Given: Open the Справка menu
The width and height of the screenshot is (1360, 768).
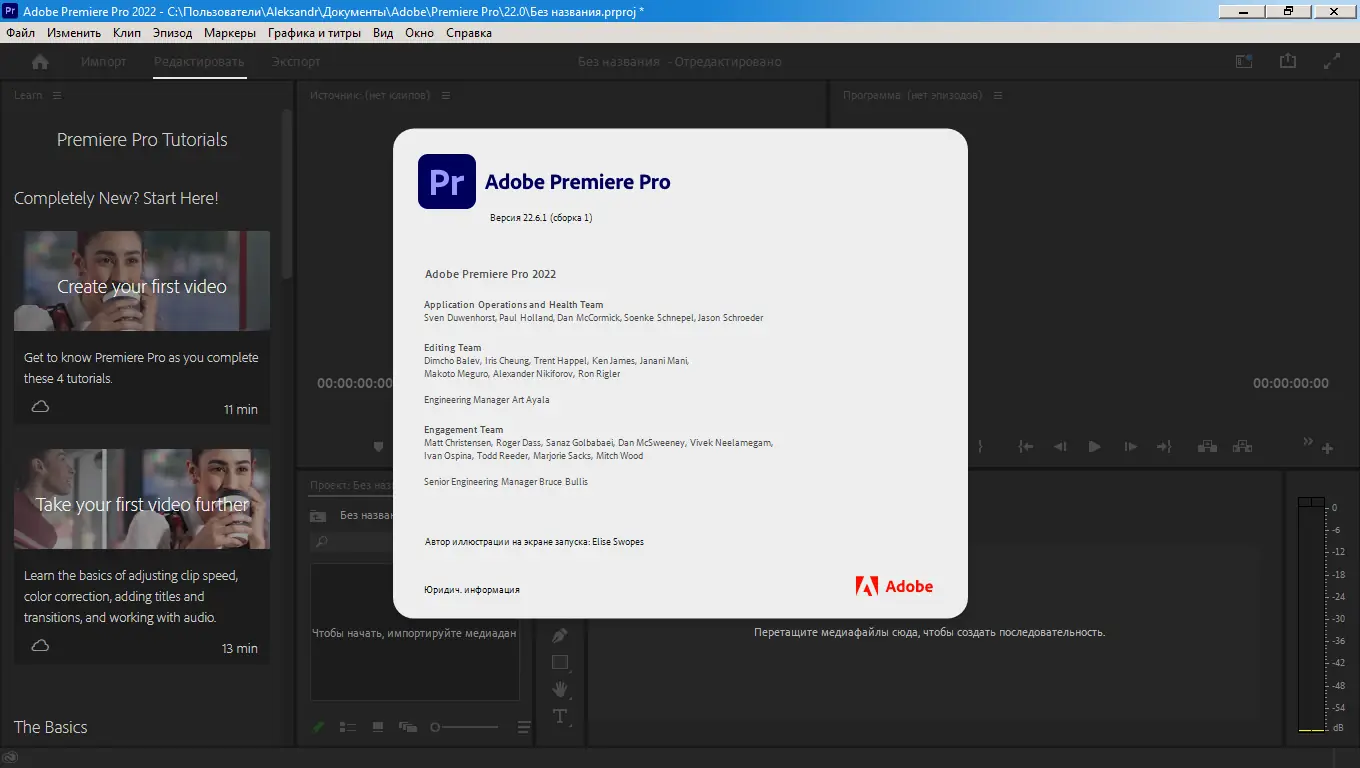Looking at the screenshot, I should tap(469, 32).
